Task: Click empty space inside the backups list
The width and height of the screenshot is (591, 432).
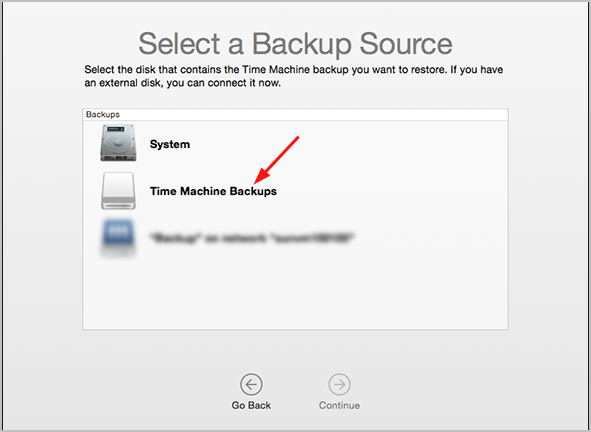Action: (295, 294)
